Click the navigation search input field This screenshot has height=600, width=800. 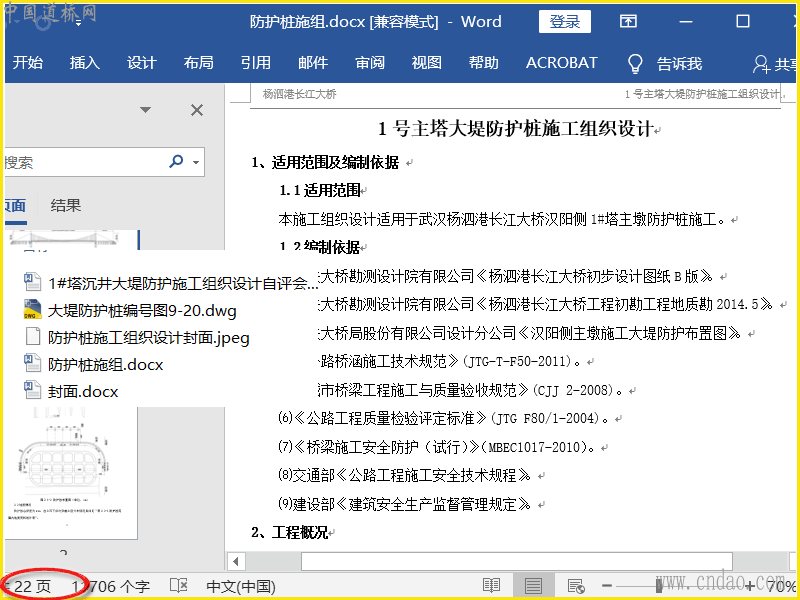(84, 162)
